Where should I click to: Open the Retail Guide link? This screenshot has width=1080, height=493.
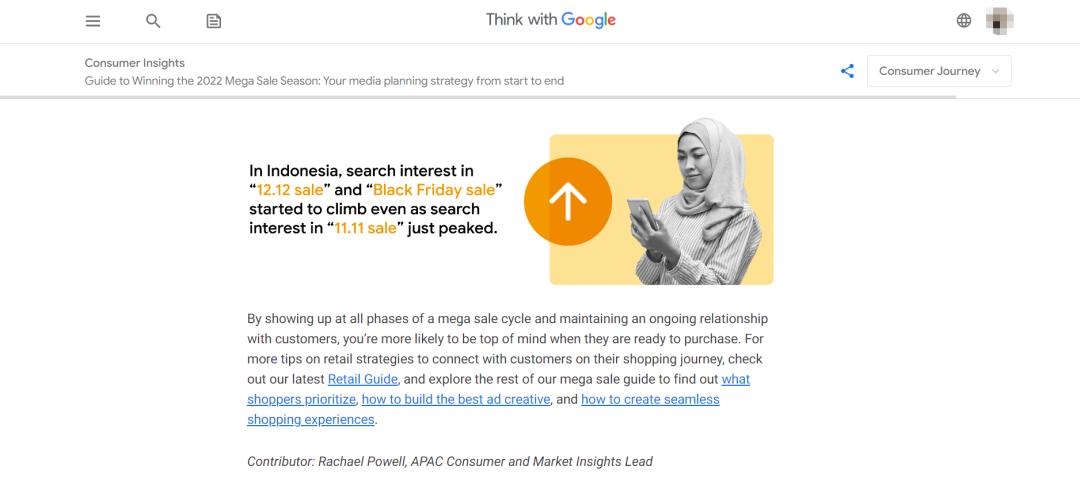[x=363, y=380]
